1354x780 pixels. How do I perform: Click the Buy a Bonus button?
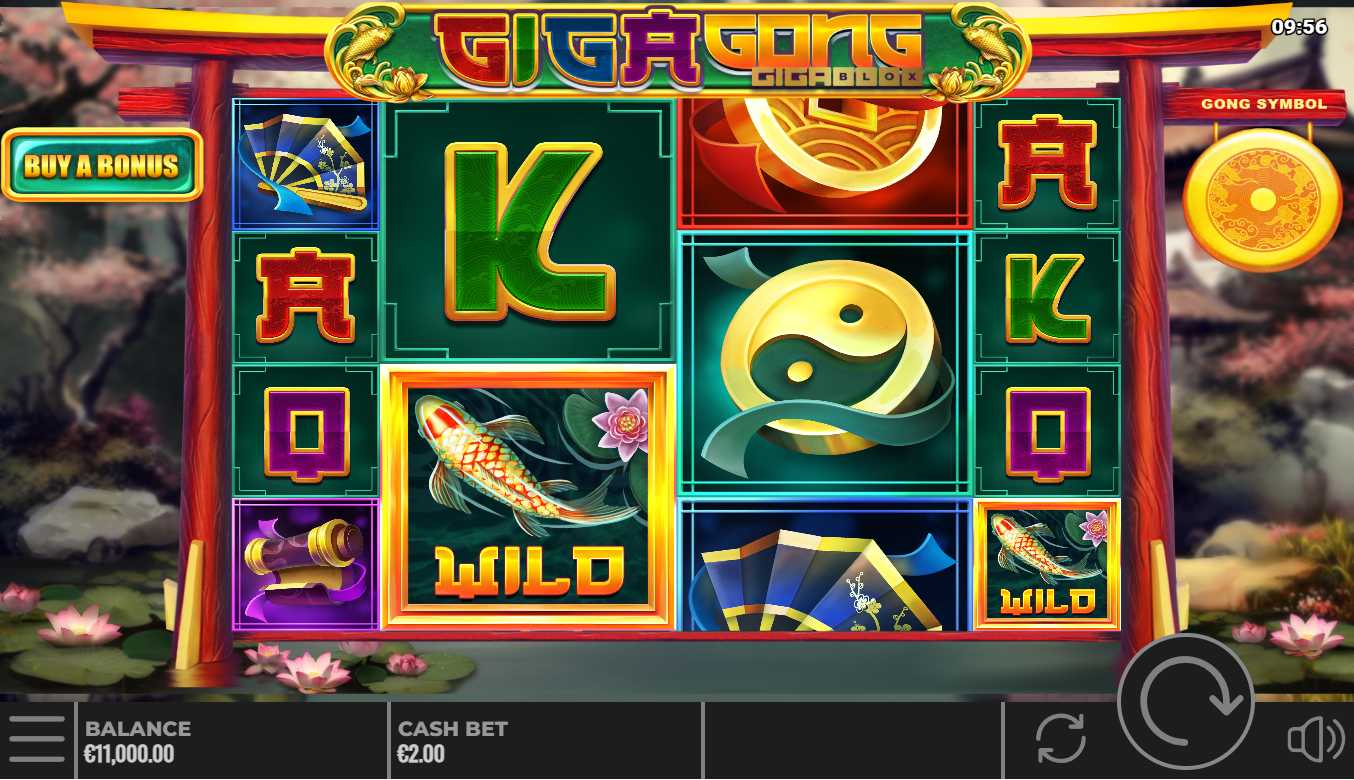[x=102, y=165]
